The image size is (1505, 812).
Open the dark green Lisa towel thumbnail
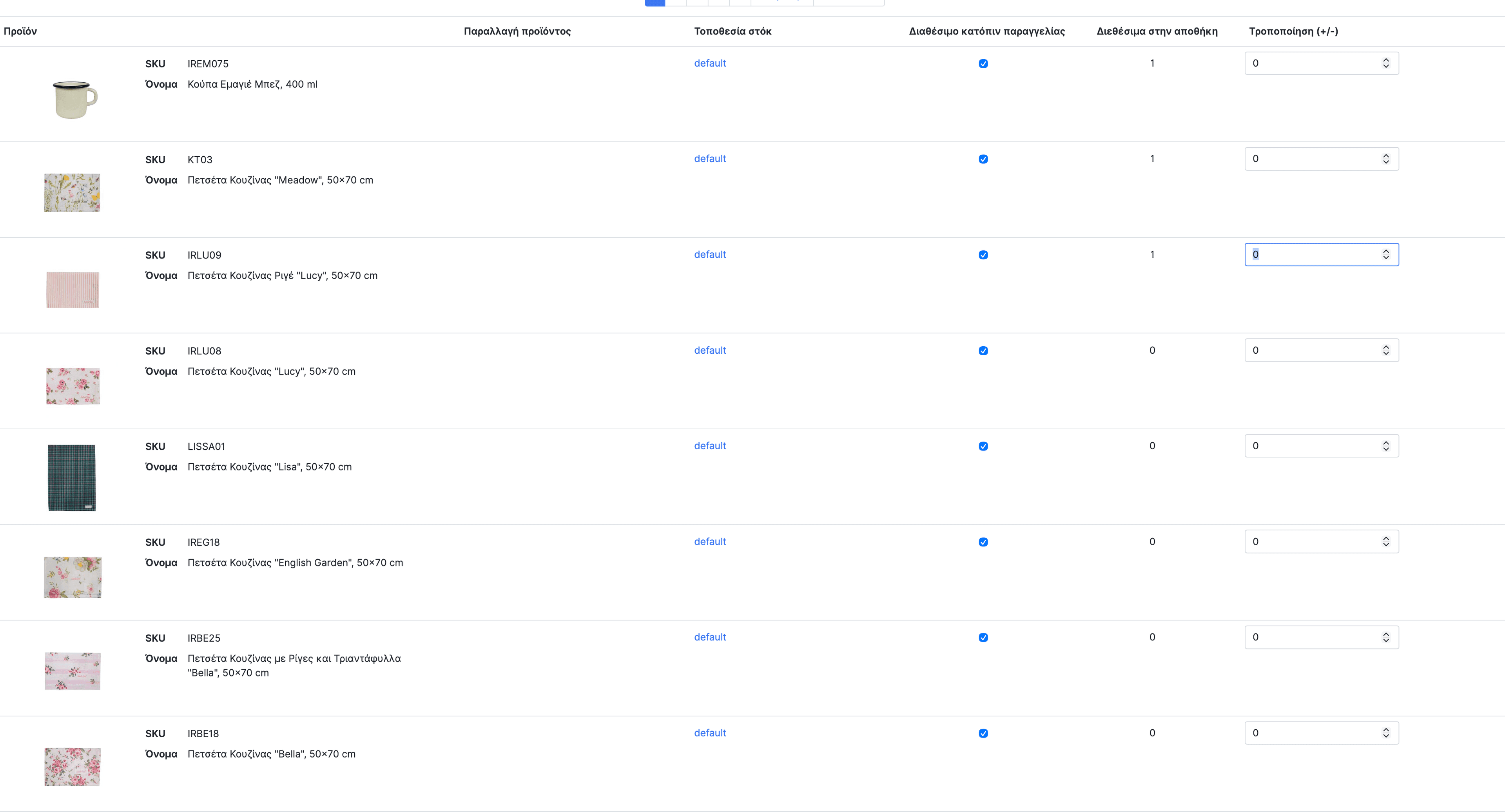[71, 477]
